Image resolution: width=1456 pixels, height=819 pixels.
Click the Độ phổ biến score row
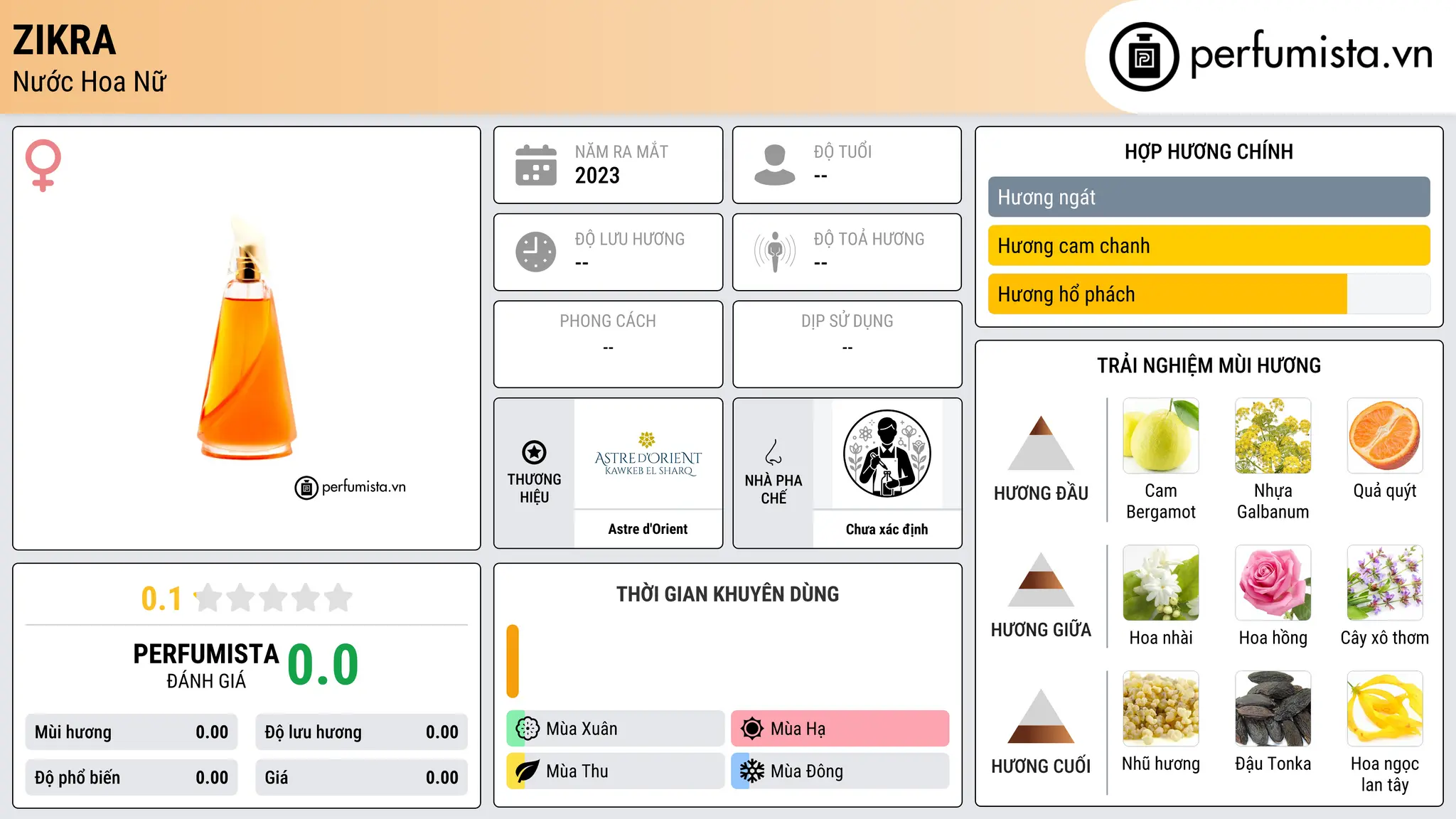pyautogui.click(x=132, y=778)
